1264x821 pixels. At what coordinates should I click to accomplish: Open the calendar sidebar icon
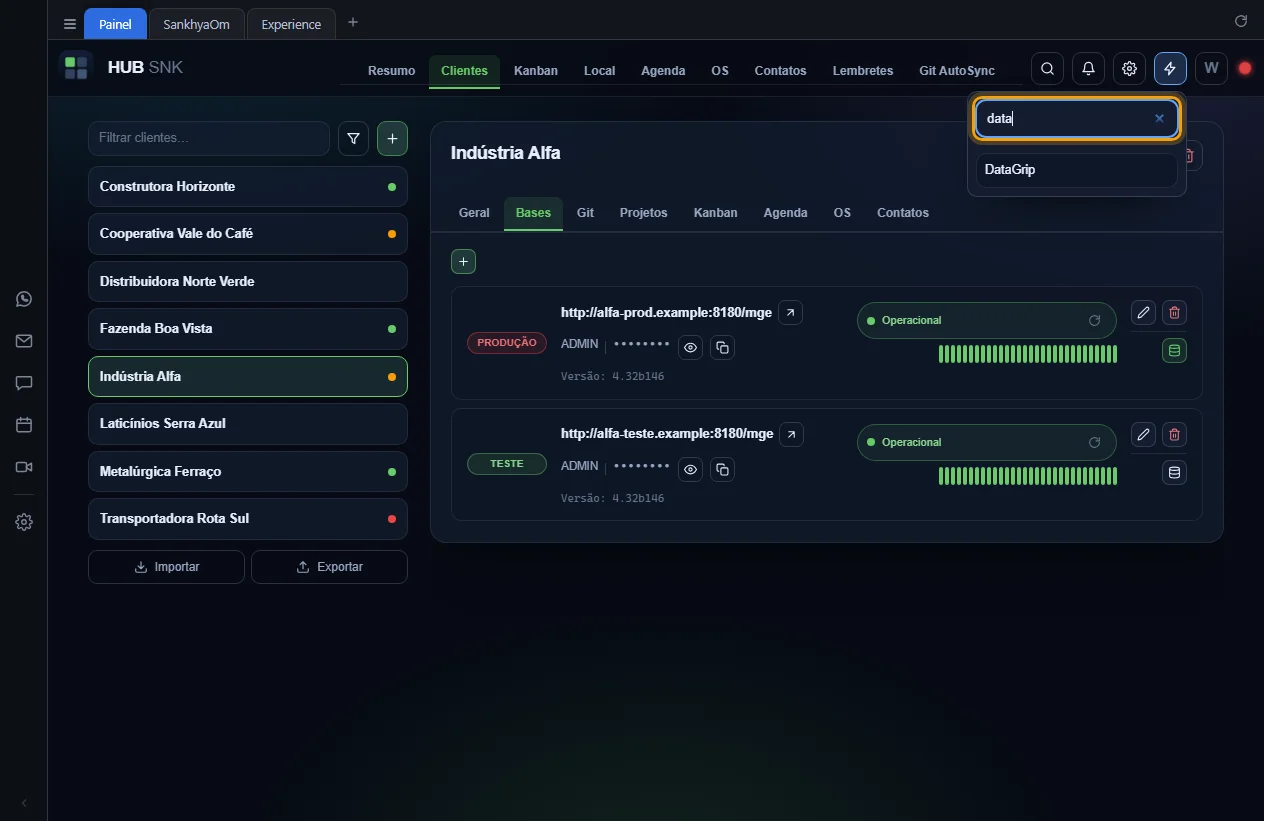(x=24, y=425)
